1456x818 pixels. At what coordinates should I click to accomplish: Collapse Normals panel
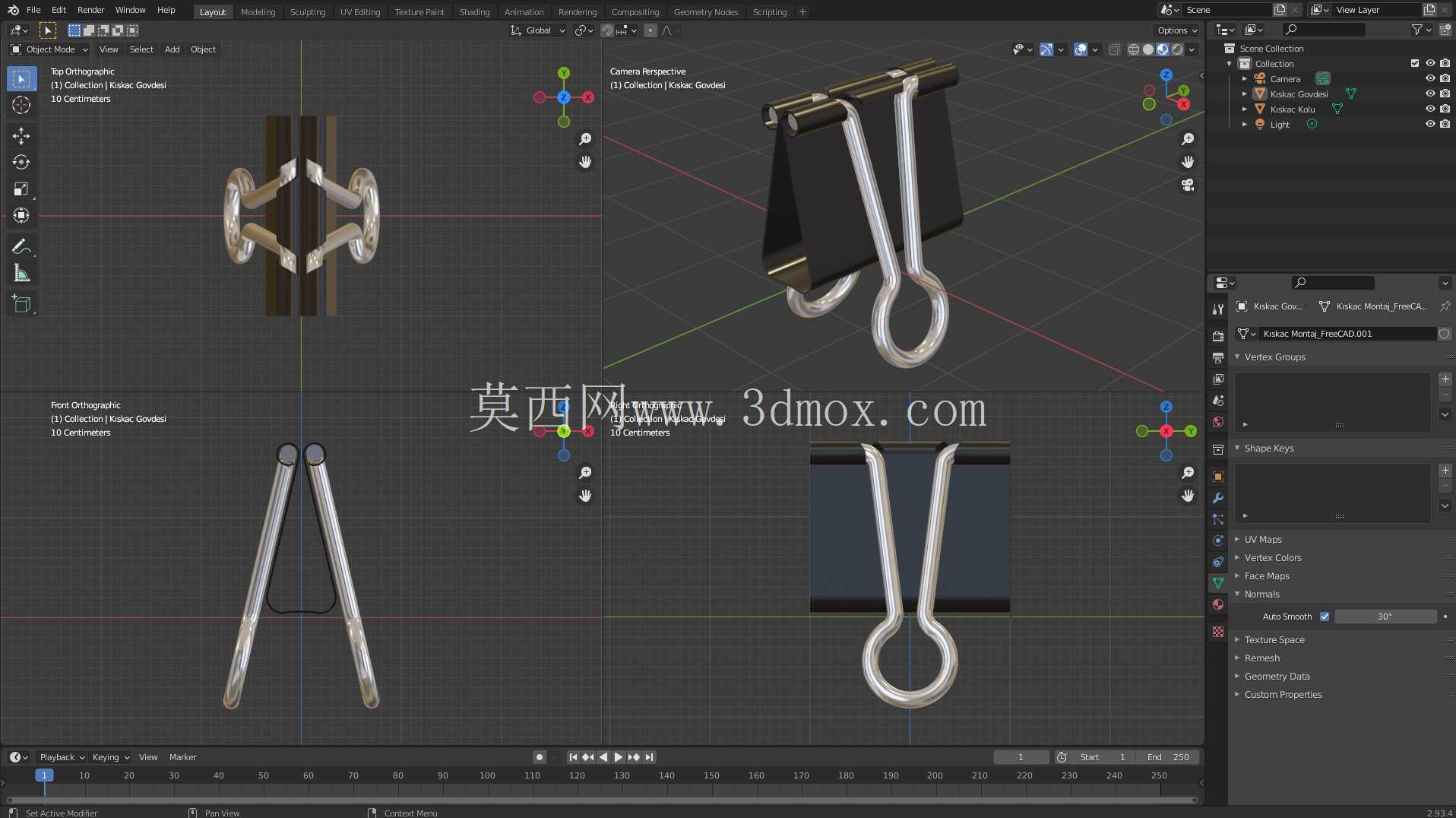1261,594
